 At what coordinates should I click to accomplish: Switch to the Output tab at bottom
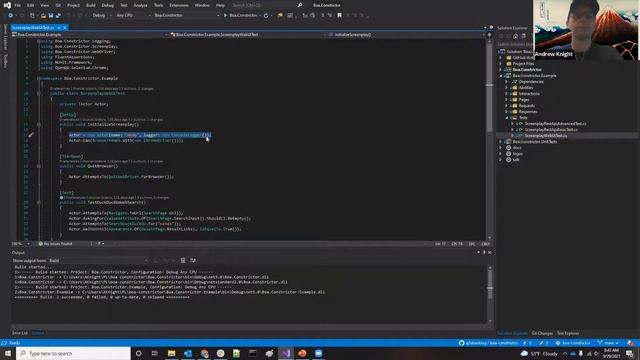click(x=38, y=333)
